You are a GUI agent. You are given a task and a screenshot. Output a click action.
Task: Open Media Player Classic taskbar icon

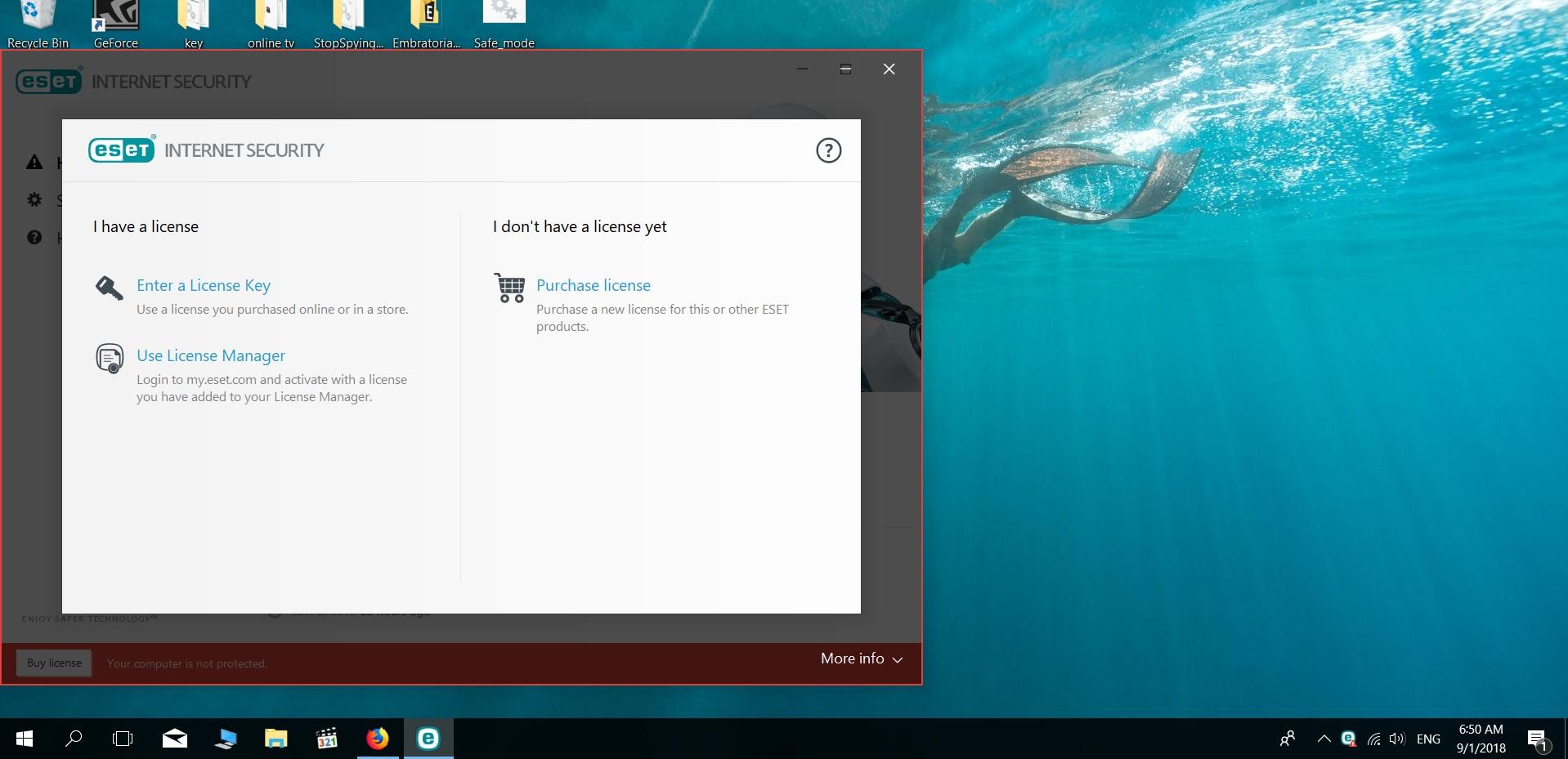click(x=326, y=739)
